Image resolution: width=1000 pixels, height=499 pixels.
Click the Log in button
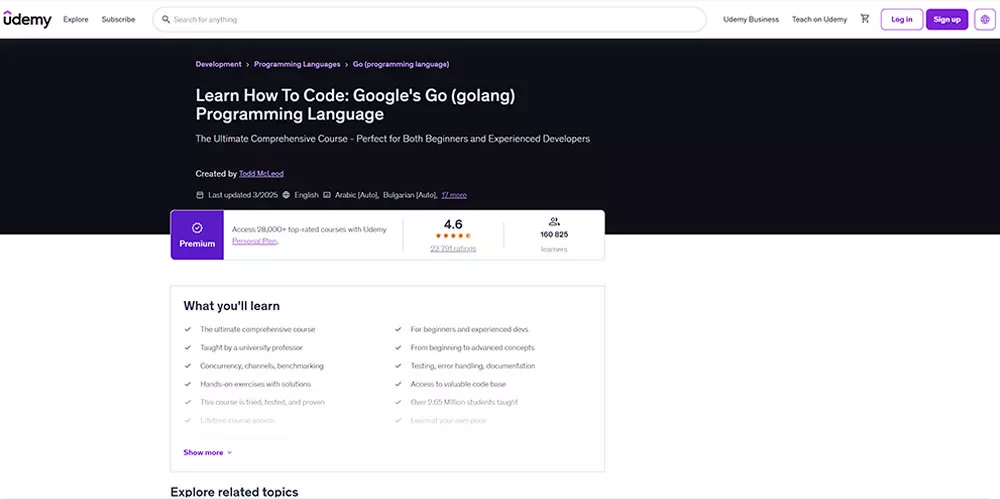click(902, 19)
